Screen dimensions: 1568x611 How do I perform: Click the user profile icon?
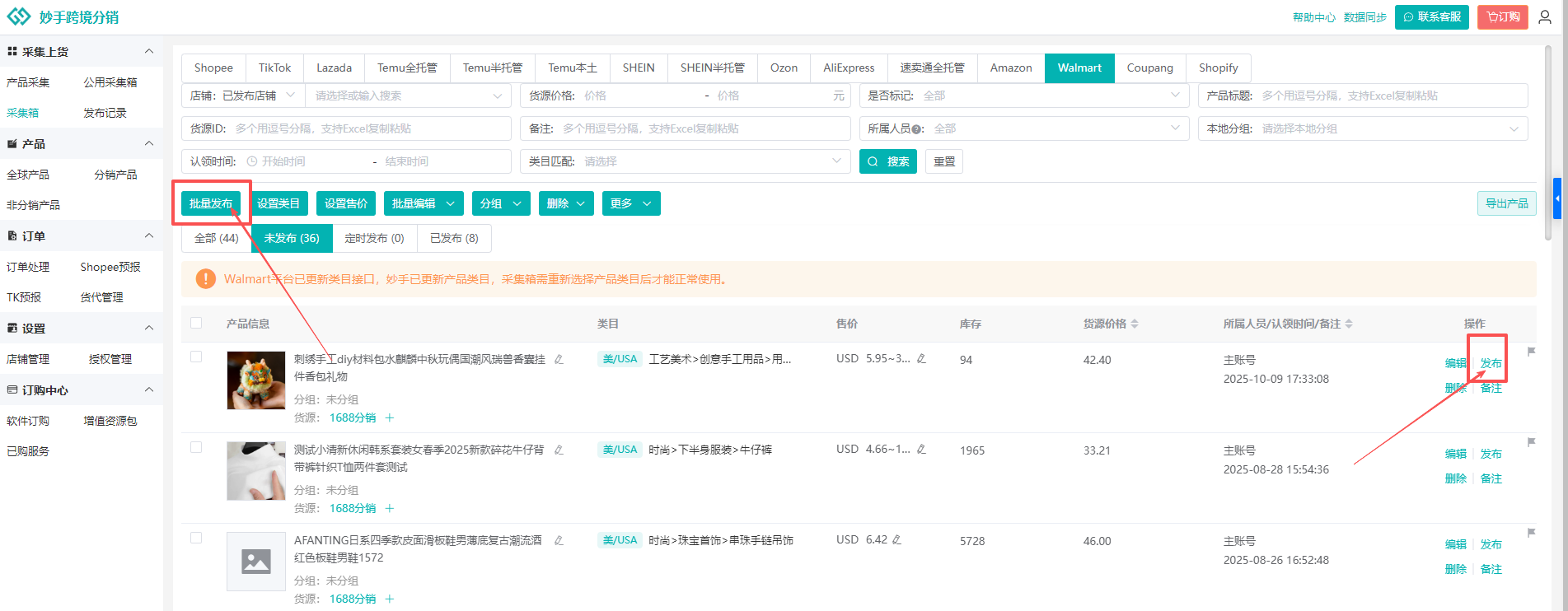[x=1545, y=17]
